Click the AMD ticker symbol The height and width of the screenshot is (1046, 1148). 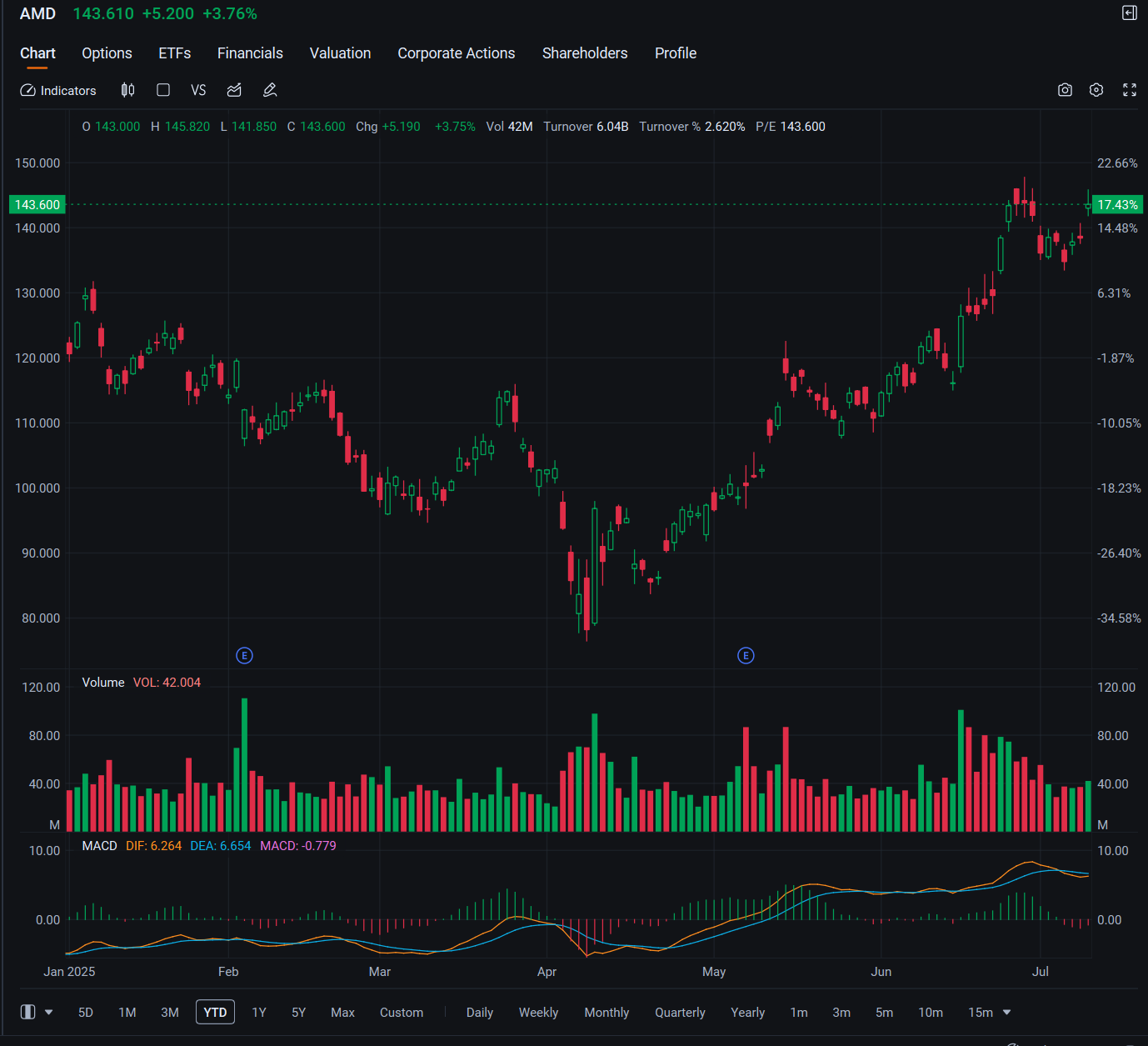tap(37, 13)
